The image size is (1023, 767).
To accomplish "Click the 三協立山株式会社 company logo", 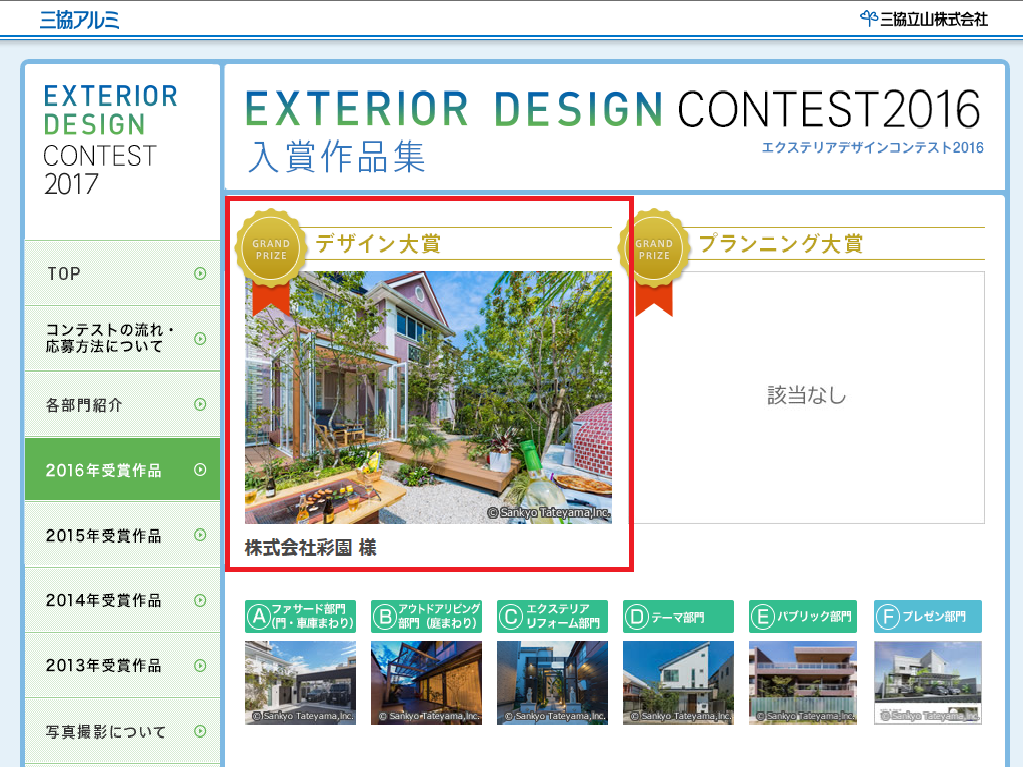I will [x=923, y=18].
